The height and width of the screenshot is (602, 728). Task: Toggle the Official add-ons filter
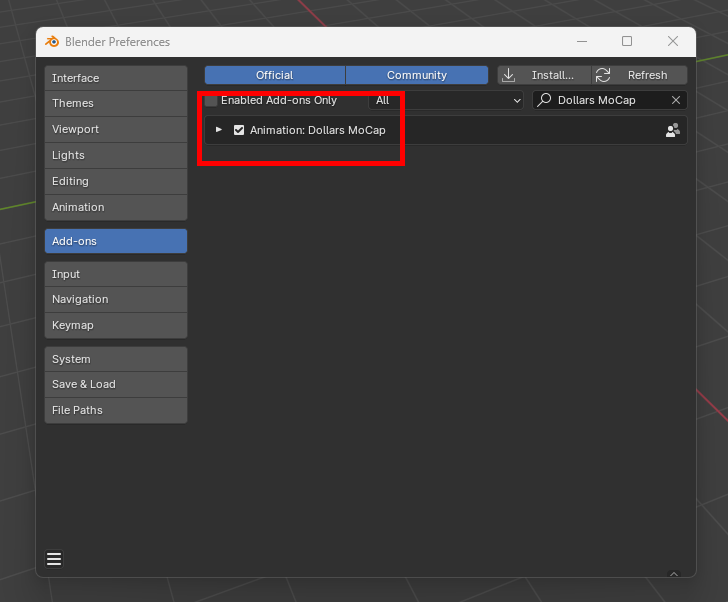(x=275, y=75)
